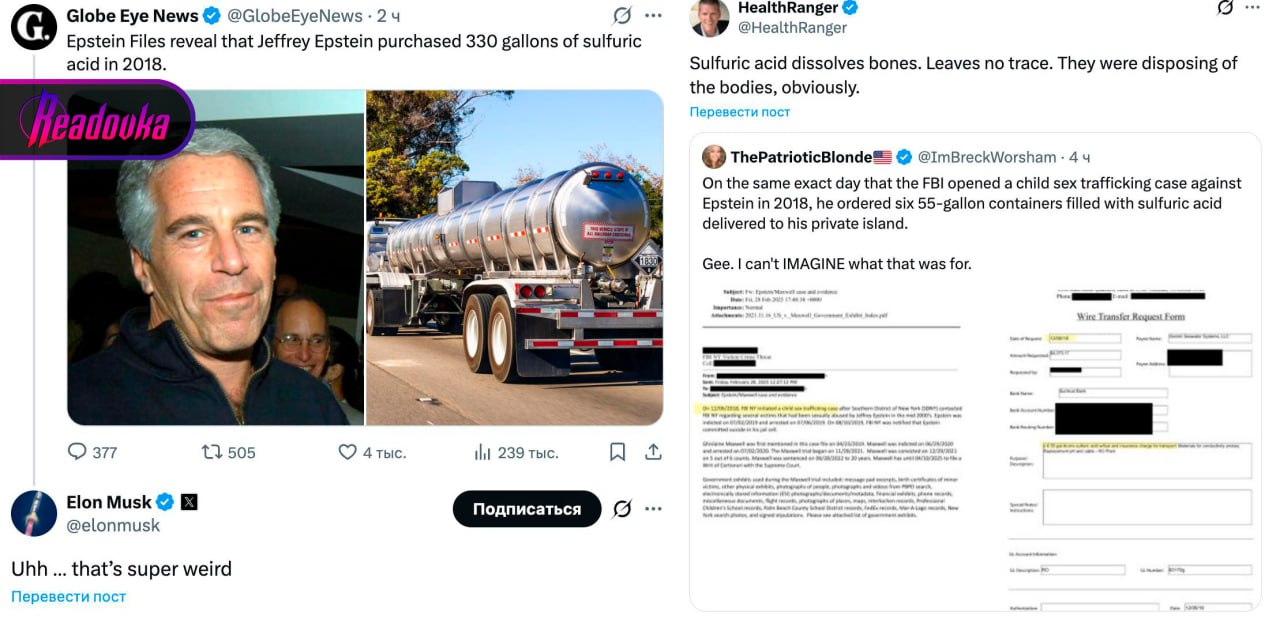Image resolution: width=1280 pixels, height=623 pixels.
Task: Click the repost icon showing 505
Action: coord(212,452)
